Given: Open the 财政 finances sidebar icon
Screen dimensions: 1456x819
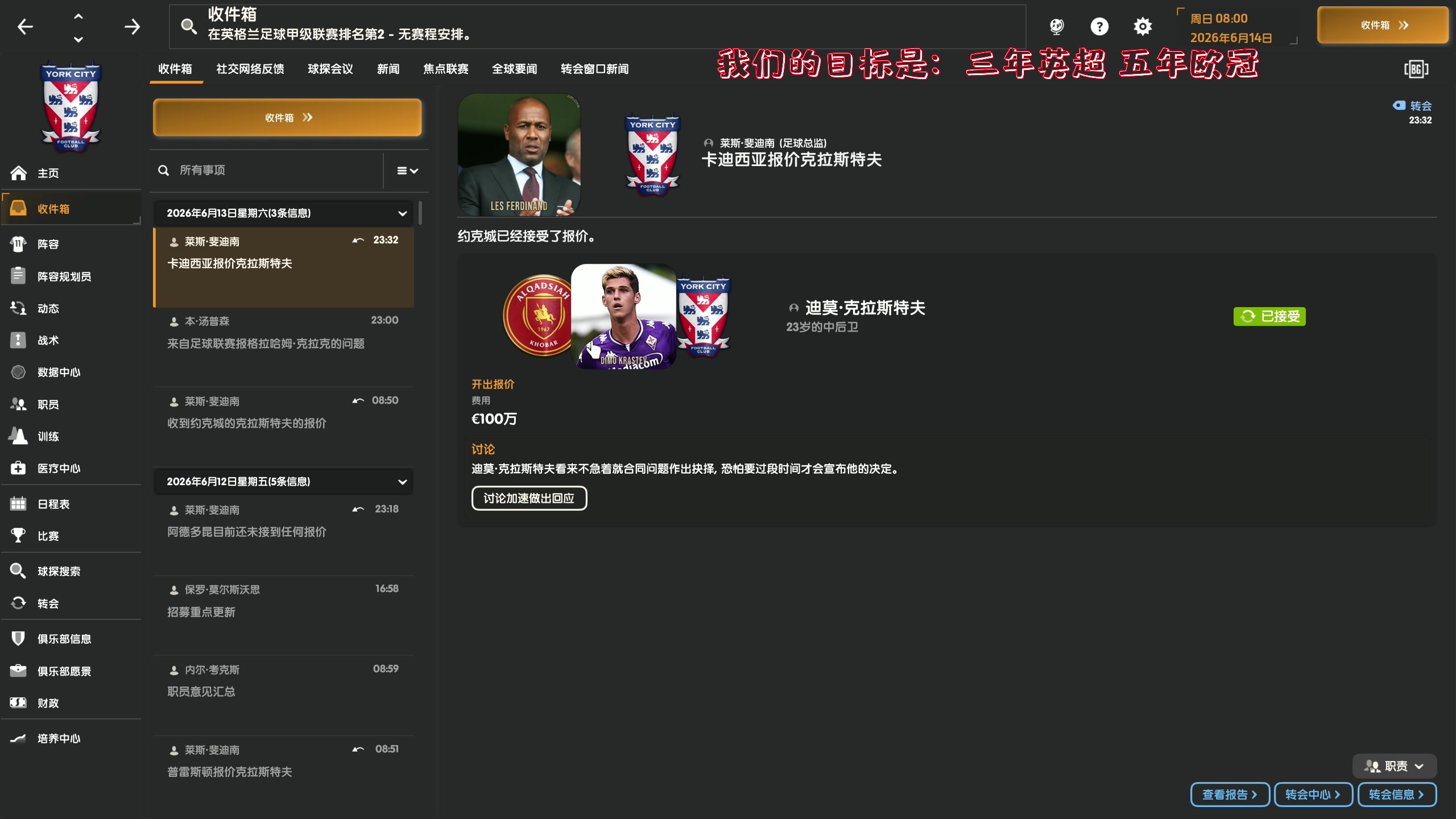Looking at the screenshot, I should coord(18,703).
